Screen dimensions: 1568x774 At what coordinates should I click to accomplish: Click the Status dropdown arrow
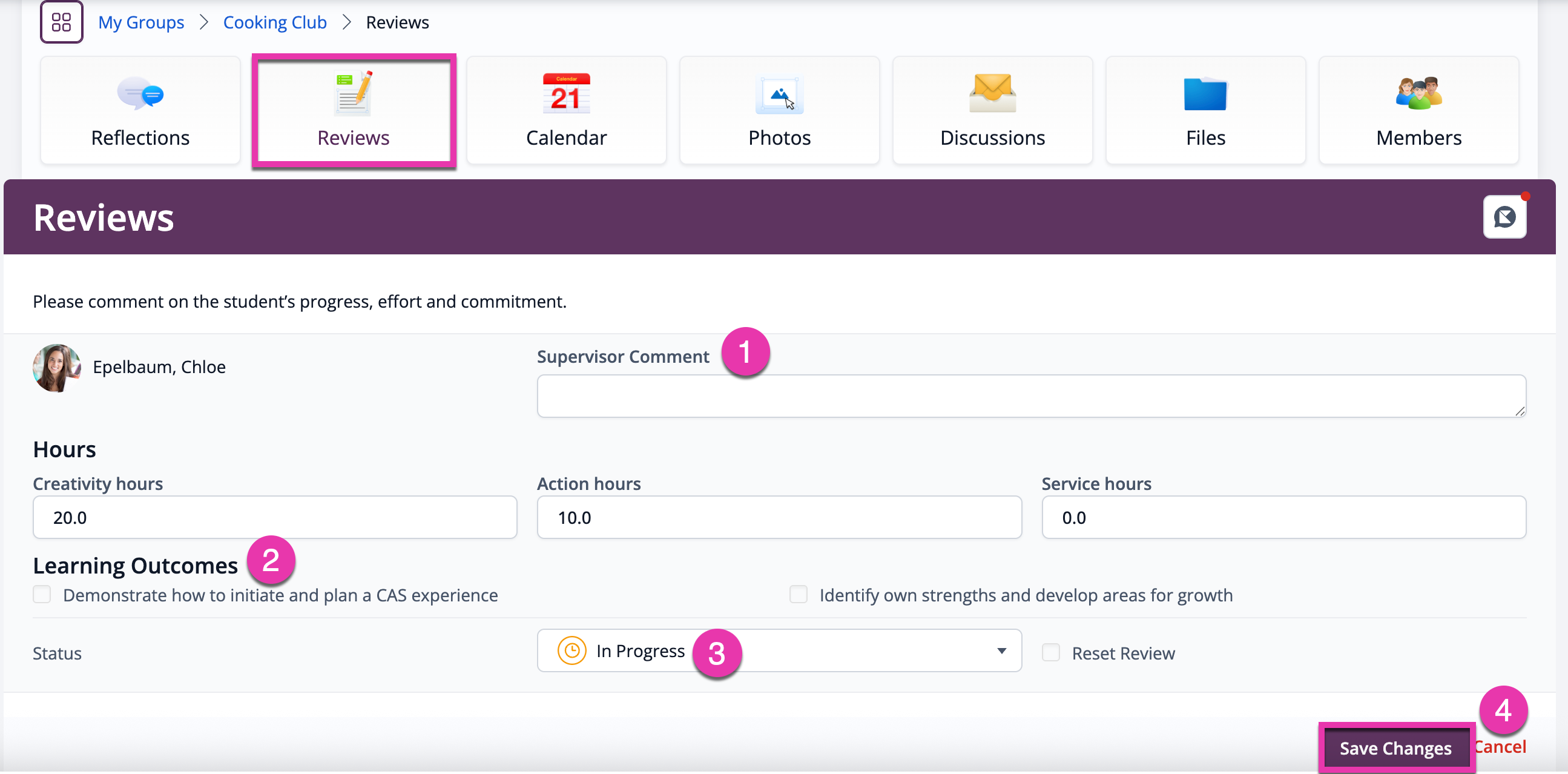tap(1001, 651)
